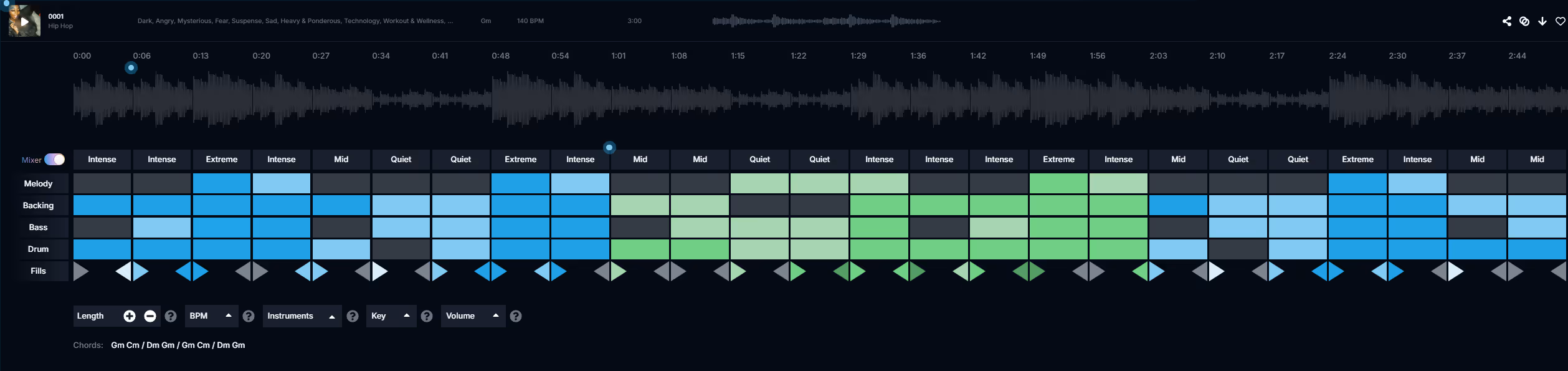Select the Melody row label
This screenshot has height=371, width=1568.
coord(39,184)
